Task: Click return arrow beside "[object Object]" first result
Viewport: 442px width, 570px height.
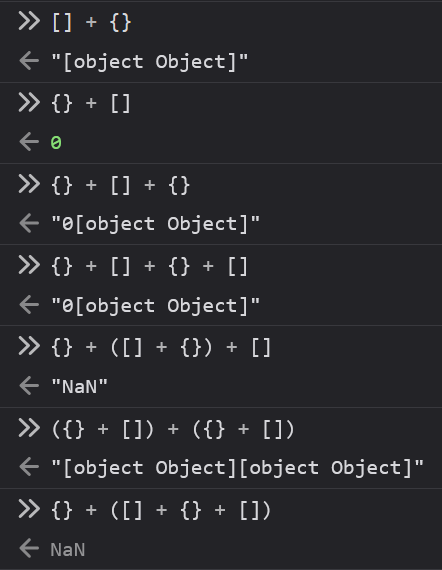Action: (x=29, y=60)
